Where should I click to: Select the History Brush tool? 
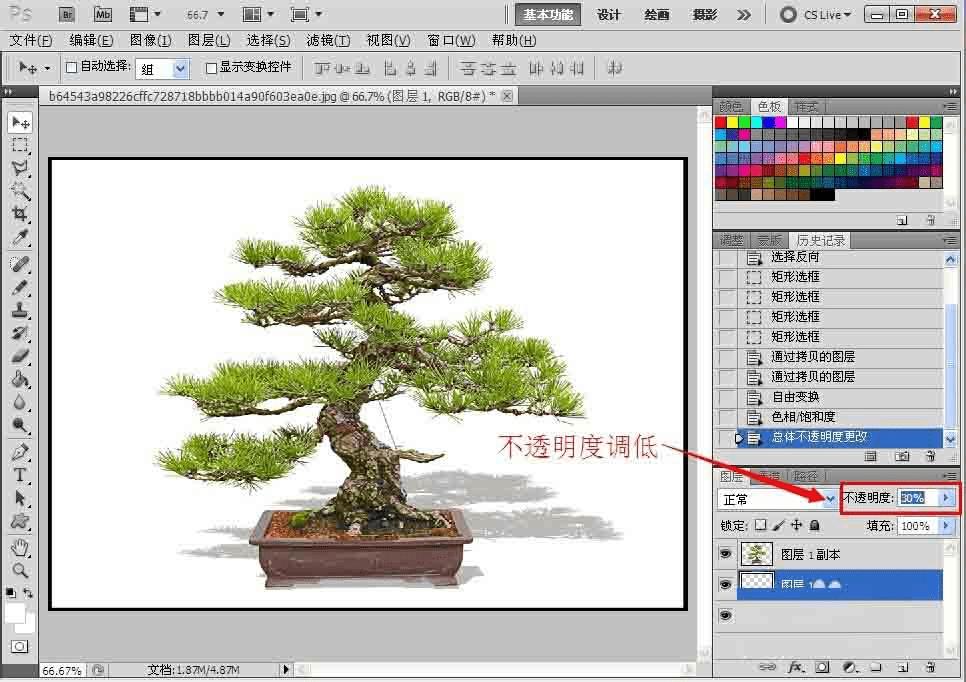tap(20, 333)
